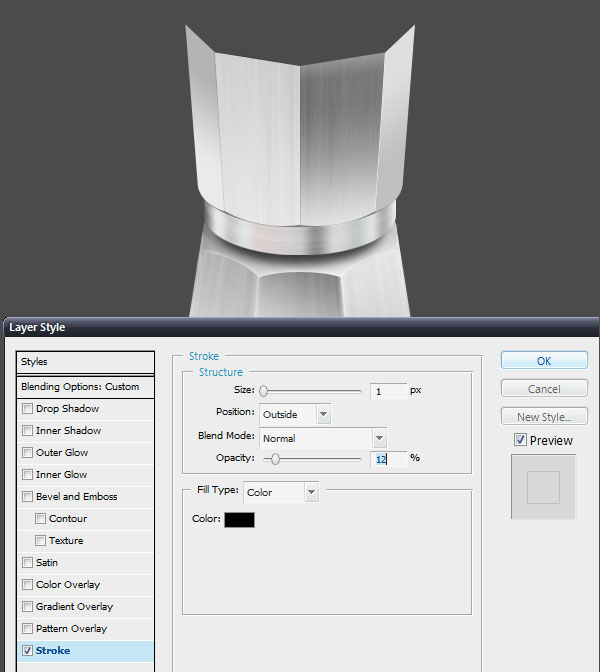Image resolution: width=600 pixels, height=672 pixels.
Task: Check the Color Overlay box
Action: coord(27,585)
